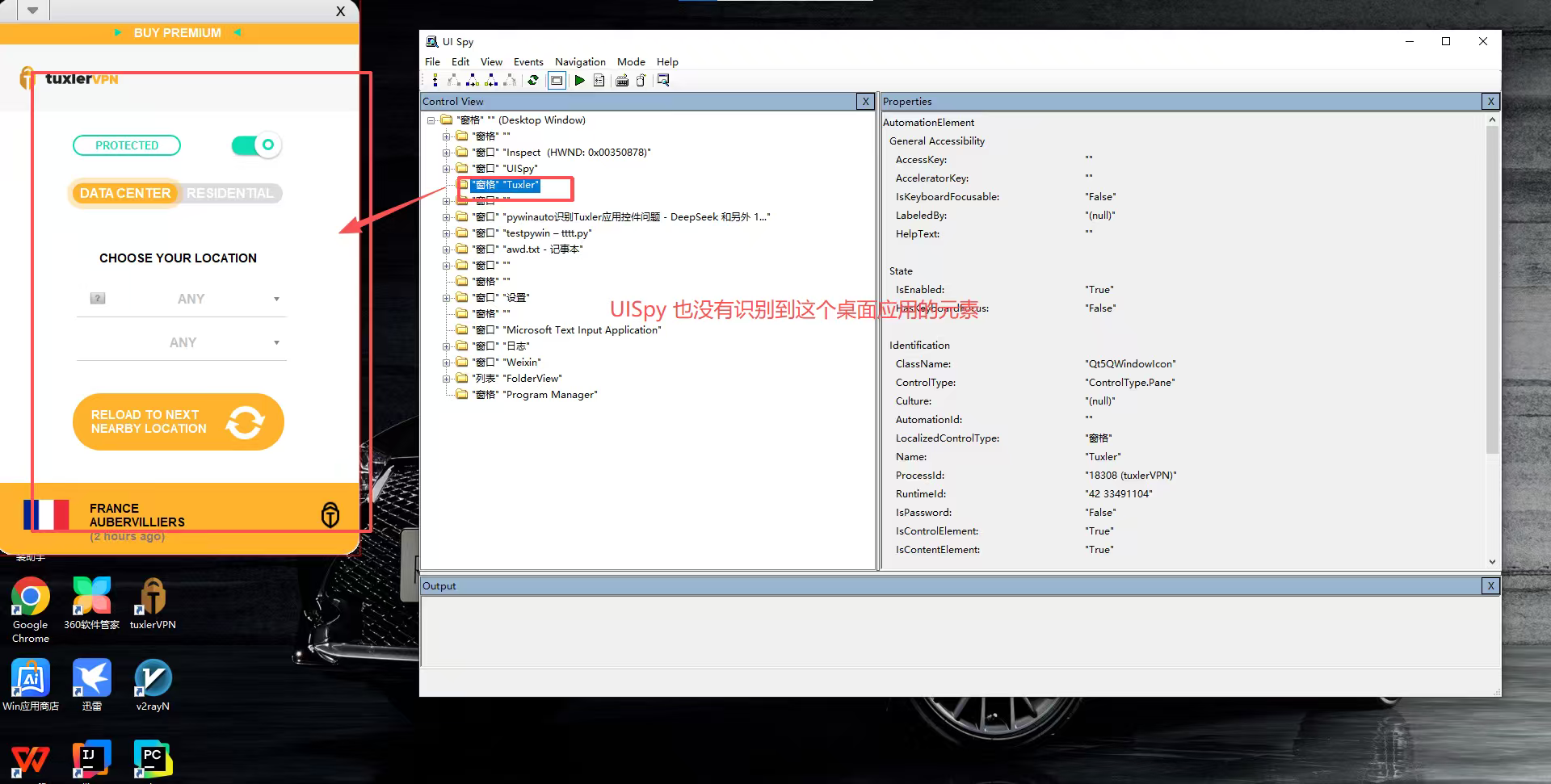Viewport: 1551px width, 784px height.
Task: Open 360软件管家 desktop shortcut
Action: [91, 603]
